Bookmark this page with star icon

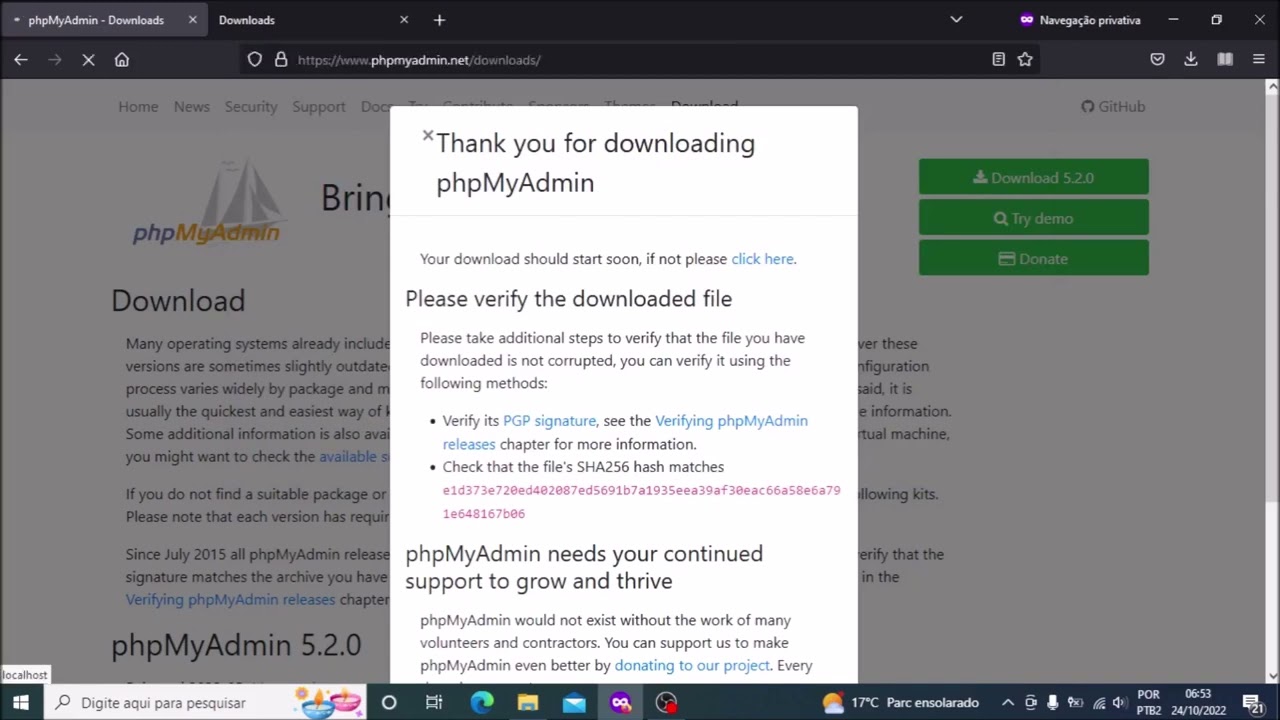(1025, 60)
